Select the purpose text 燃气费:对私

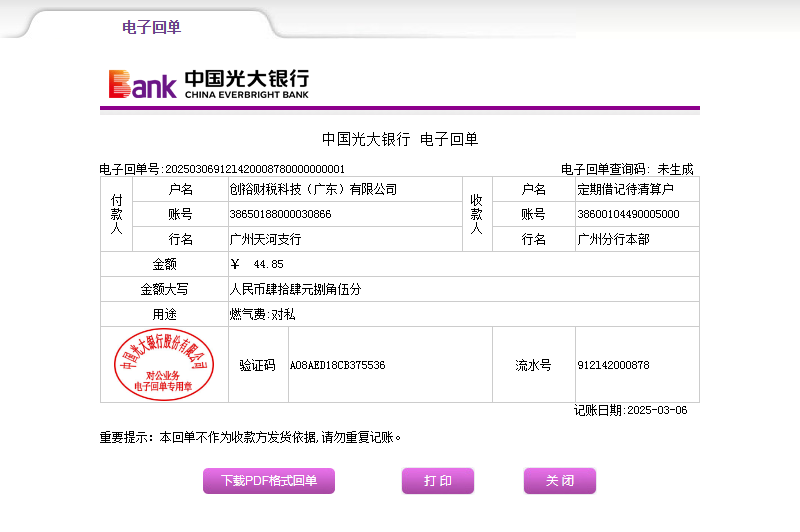click(262, 314)
